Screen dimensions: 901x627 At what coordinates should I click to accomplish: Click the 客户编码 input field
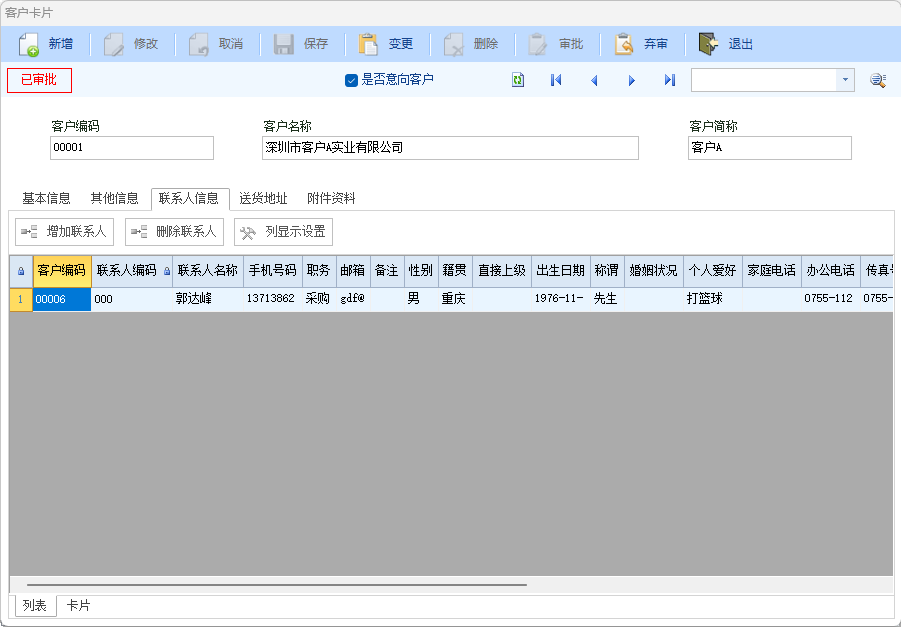point(132,148)
